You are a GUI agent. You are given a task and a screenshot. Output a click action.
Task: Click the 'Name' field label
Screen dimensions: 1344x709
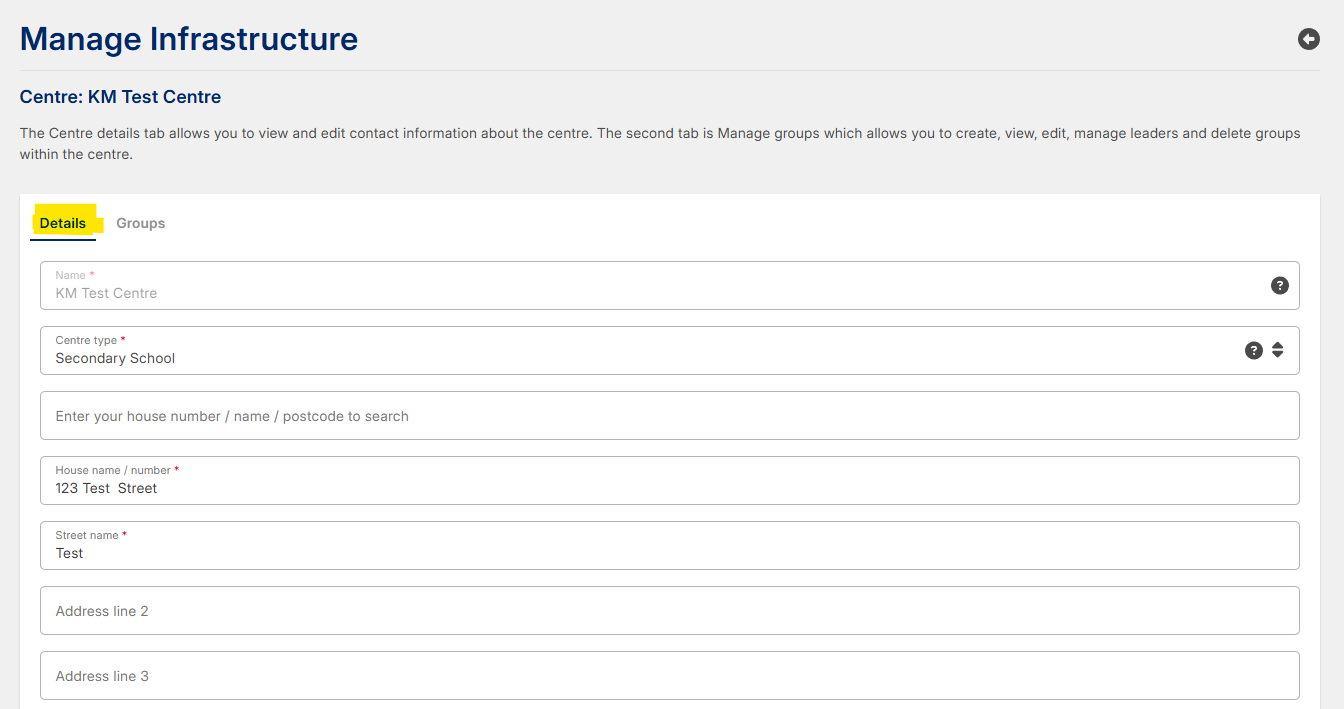[70, 275]
